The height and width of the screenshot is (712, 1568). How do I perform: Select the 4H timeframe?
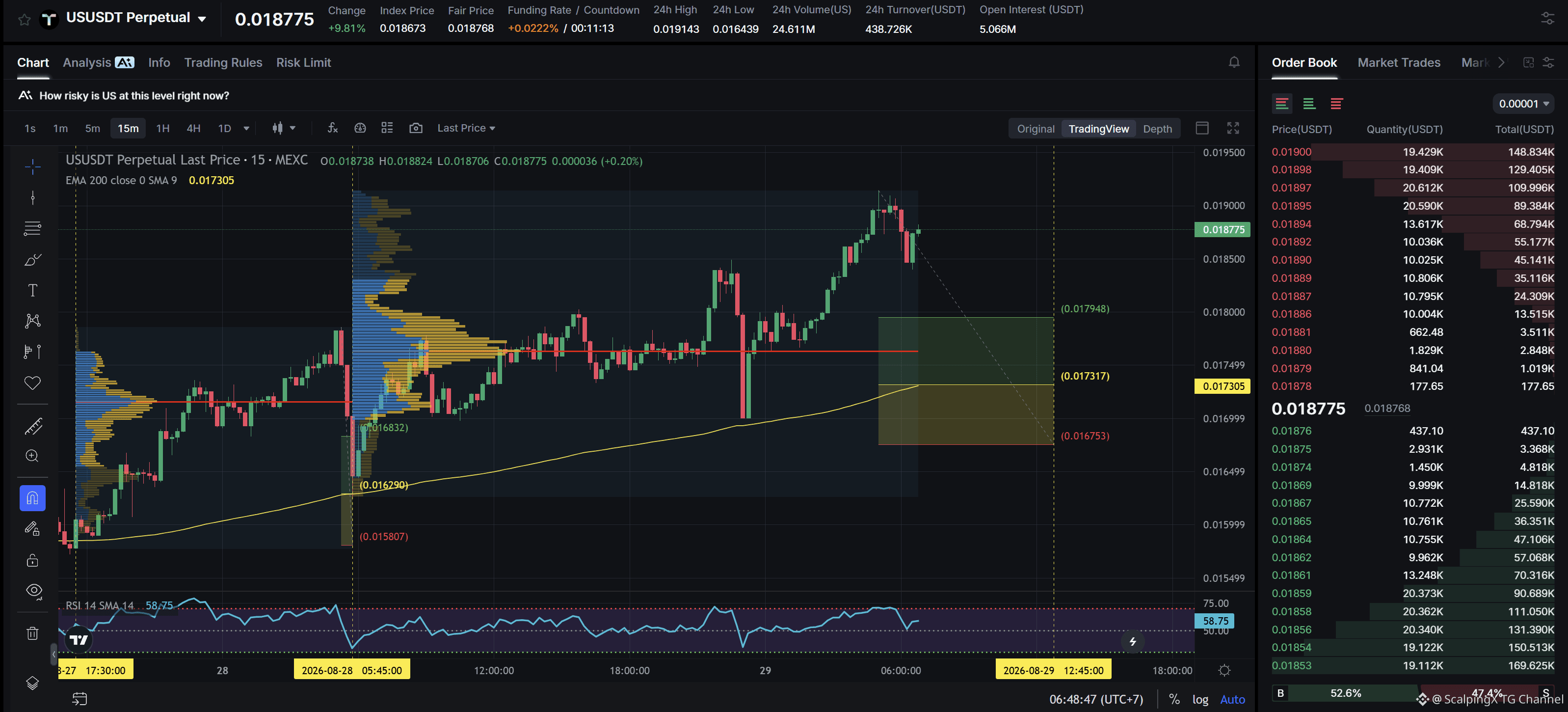click(x=193, y=128)
